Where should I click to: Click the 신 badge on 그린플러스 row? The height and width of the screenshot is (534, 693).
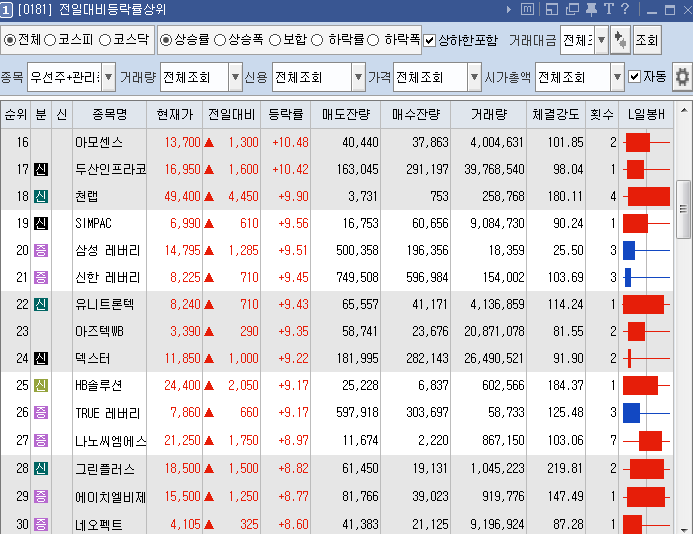[41, 468]
